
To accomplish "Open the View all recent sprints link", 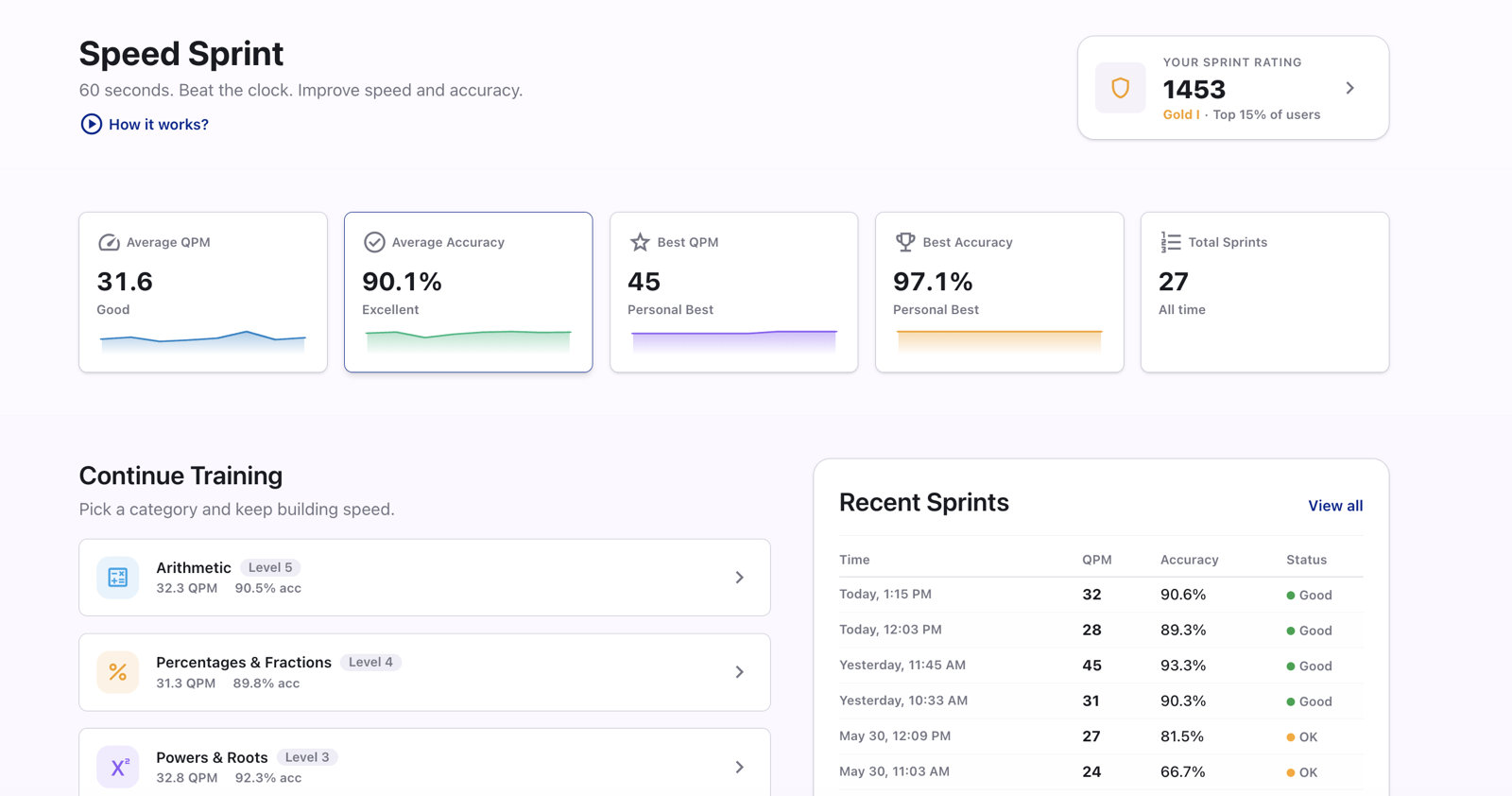I will [x=1335, y=506].
